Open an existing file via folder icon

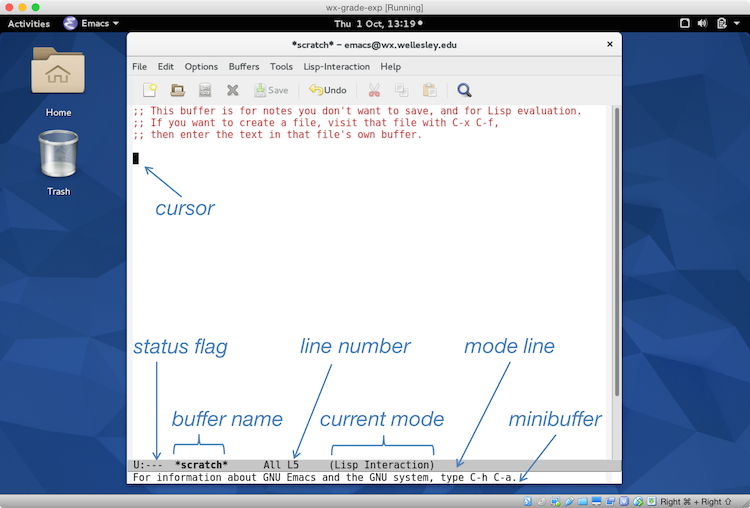click(177, 90)
